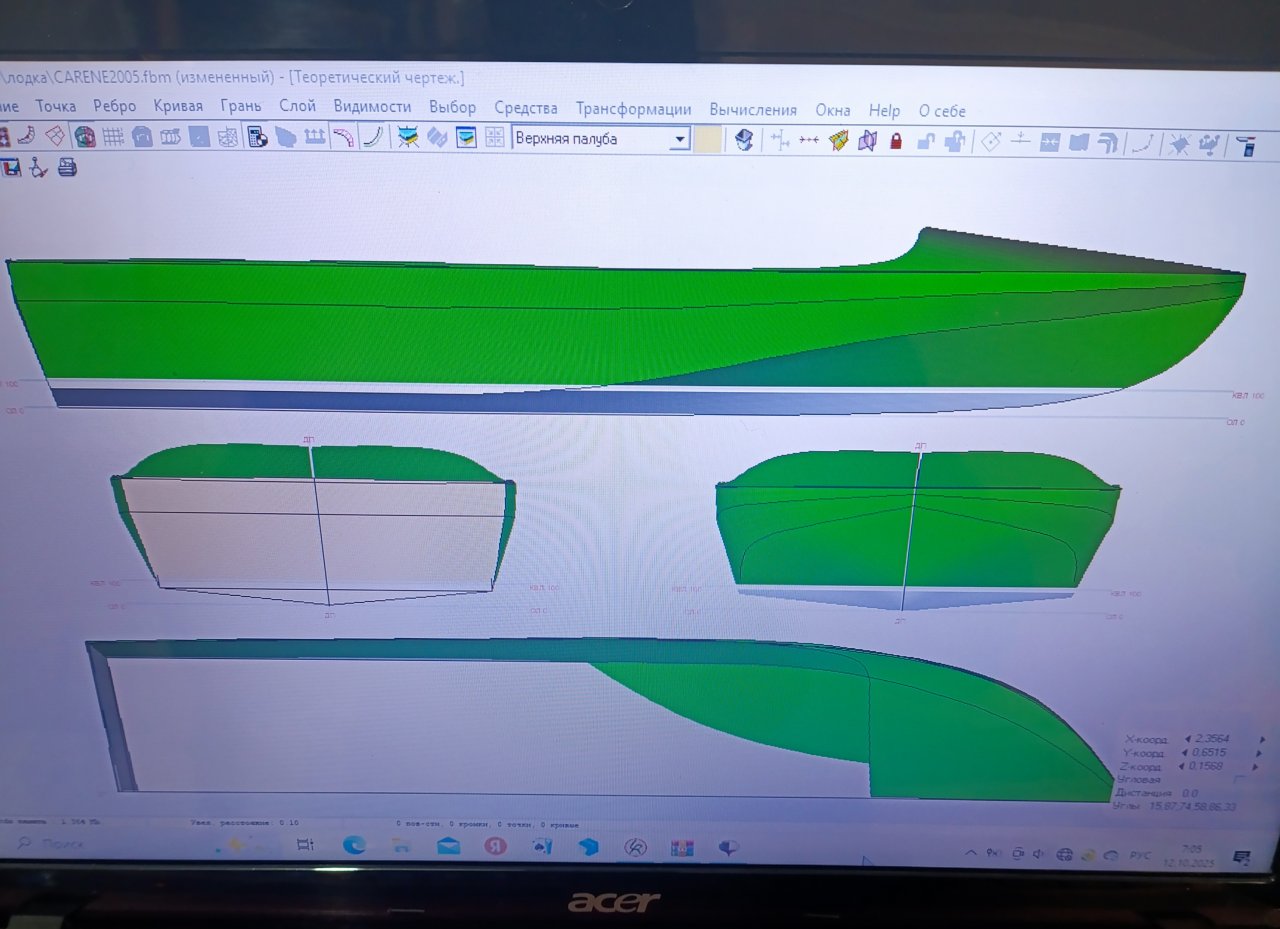Viewport: 1280px width, 929px height.
Task: Open the Вычисления menu
Action: coord(753,110)
